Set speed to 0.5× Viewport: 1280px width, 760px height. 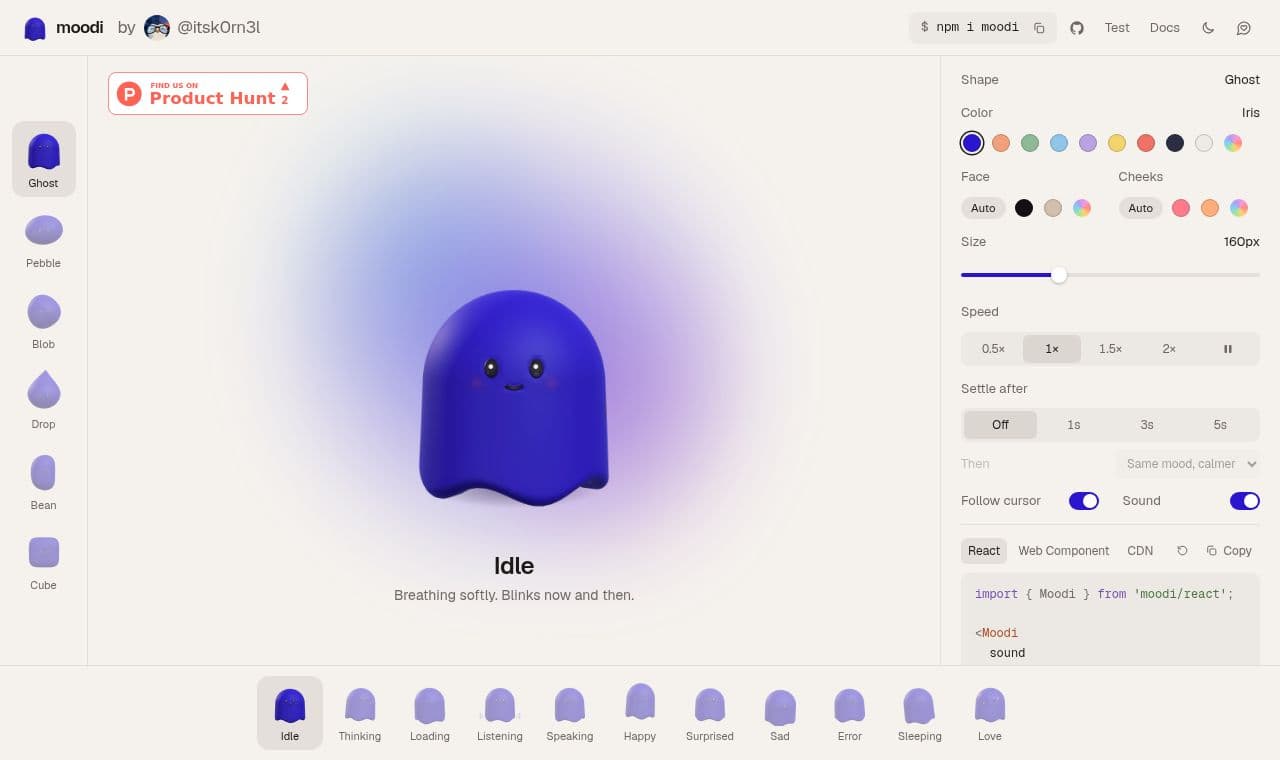coord(993,349)
